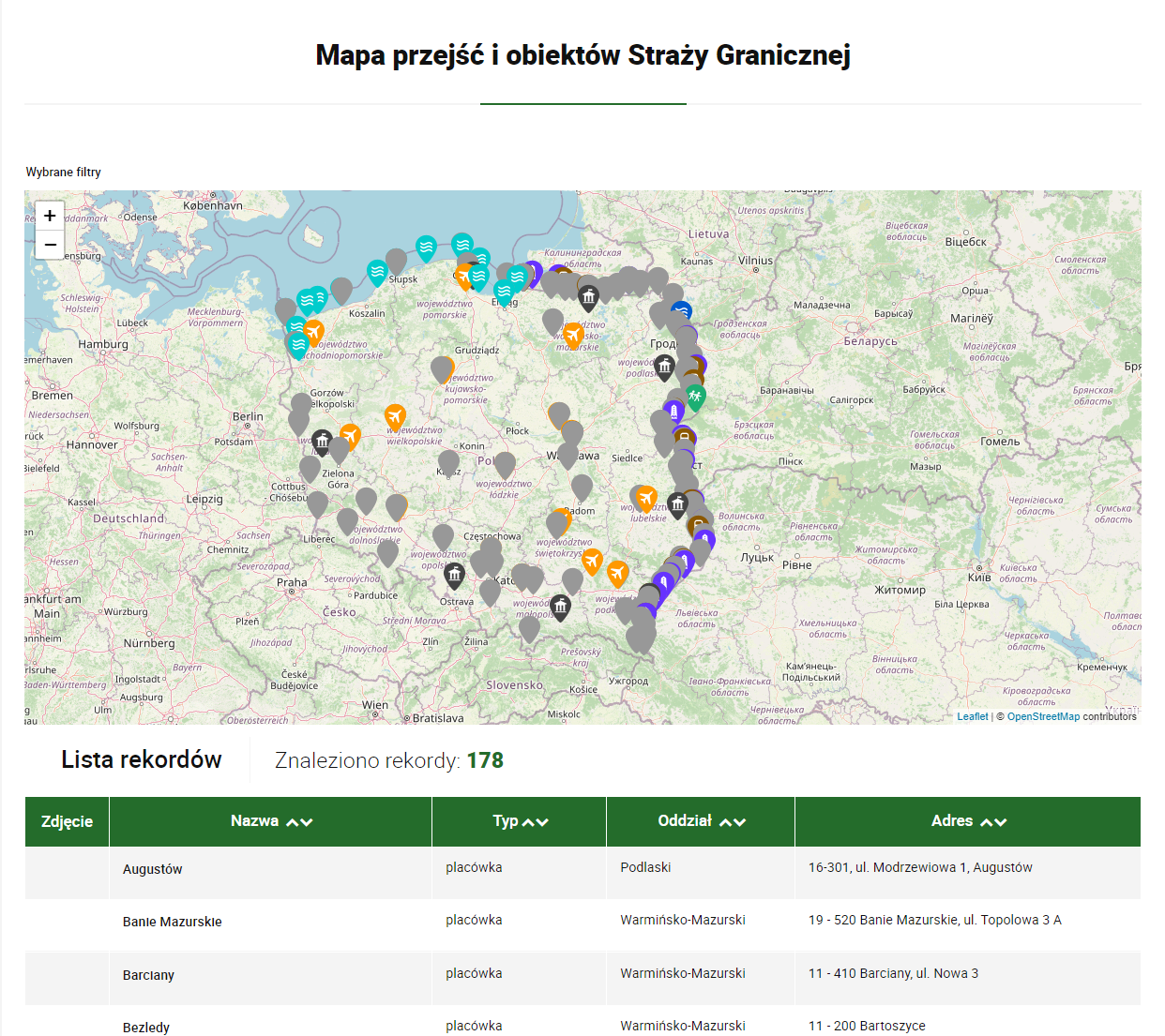Click dark building marker in podlaskie region
The height and width of the screenshot is (1036, 1165).
click(664, 366)
